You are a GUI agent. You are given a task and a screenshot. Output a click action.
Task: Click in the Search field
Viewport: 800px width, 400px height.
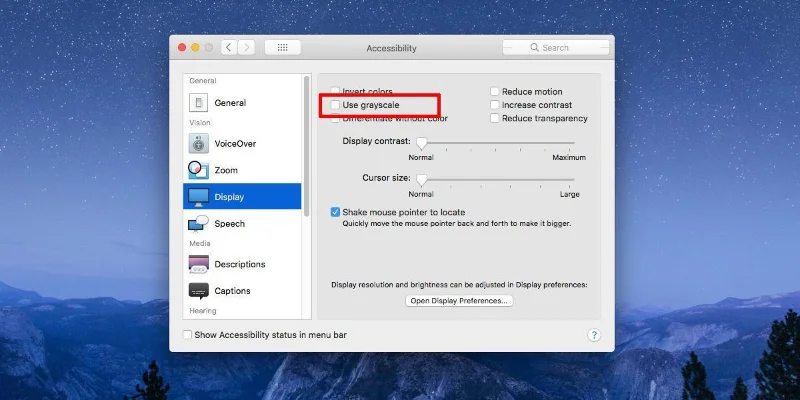(x=556, y=47)
